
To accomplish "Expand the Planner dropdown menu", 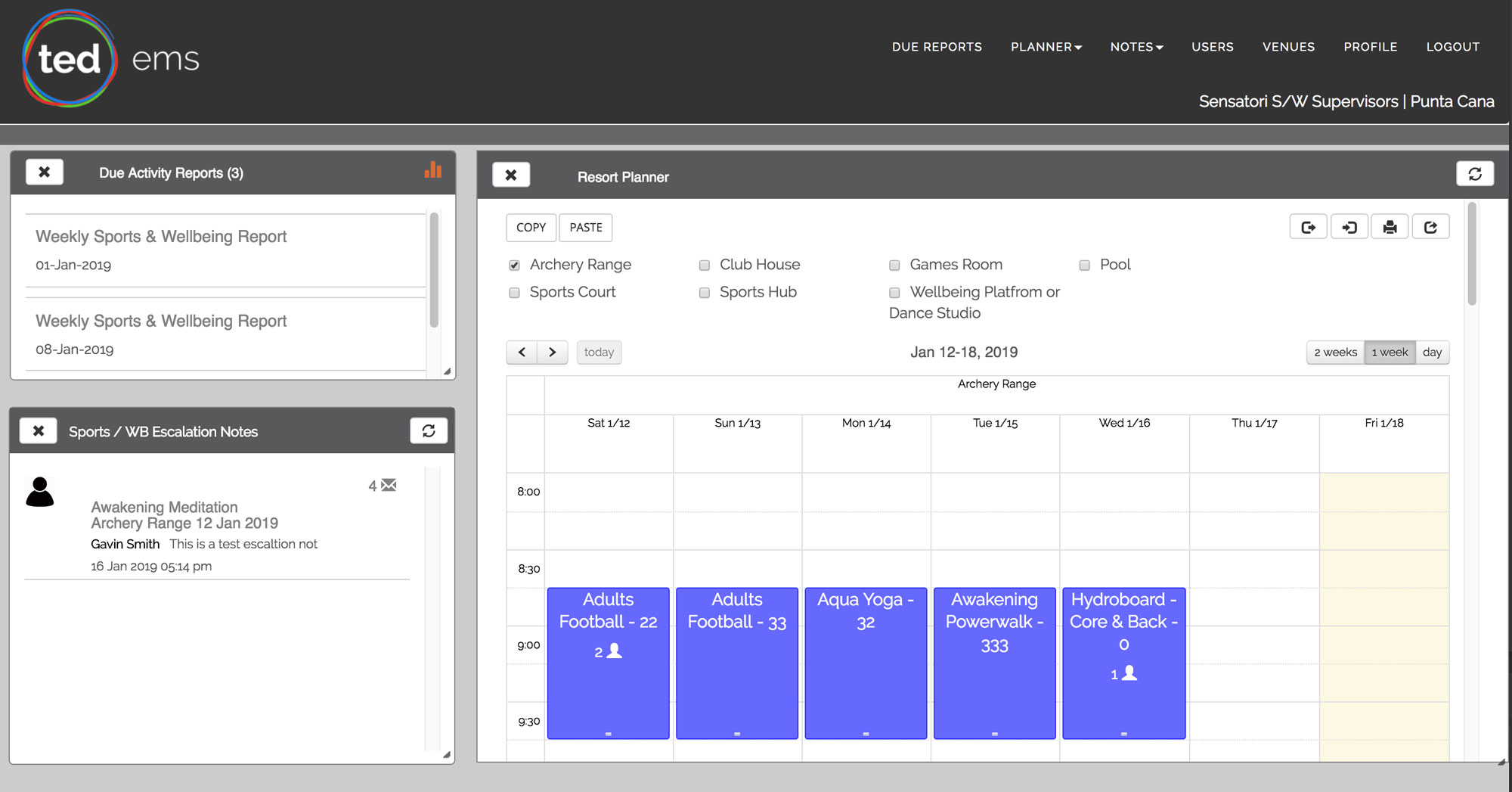I will (1046, 47).
